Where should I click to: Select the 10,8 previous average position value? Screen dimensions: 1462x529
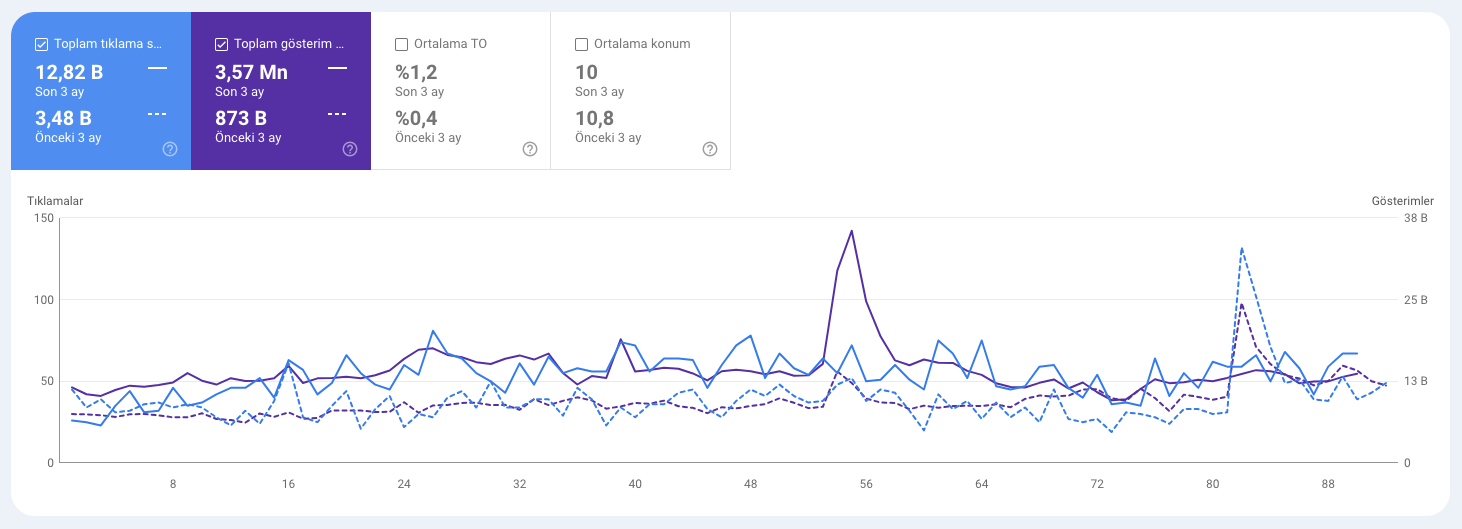coord(594,118)
